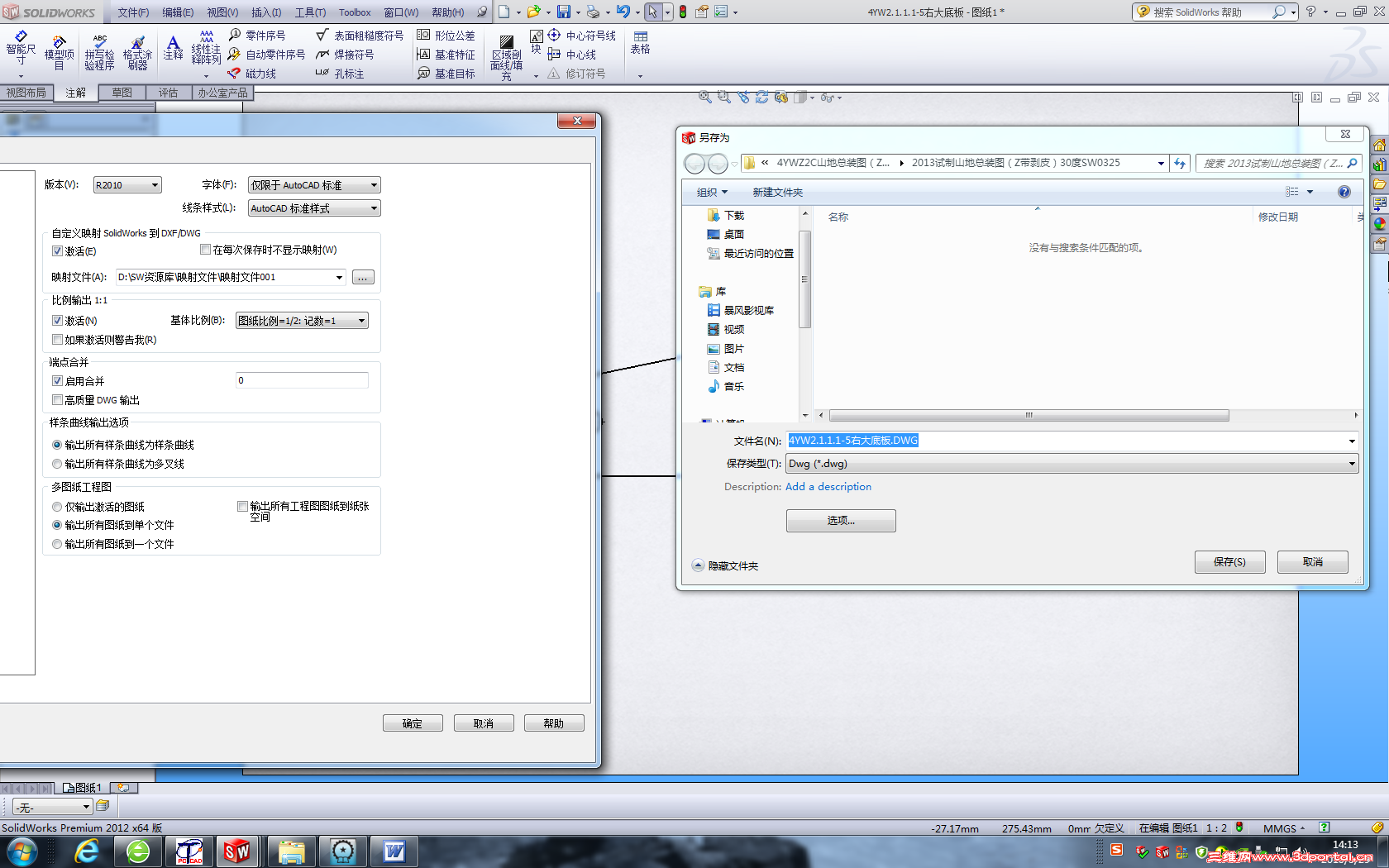Select 仅输出激活的图纸 radio option
This screenshot has width=1389, height=868.
tap(57, 507)
